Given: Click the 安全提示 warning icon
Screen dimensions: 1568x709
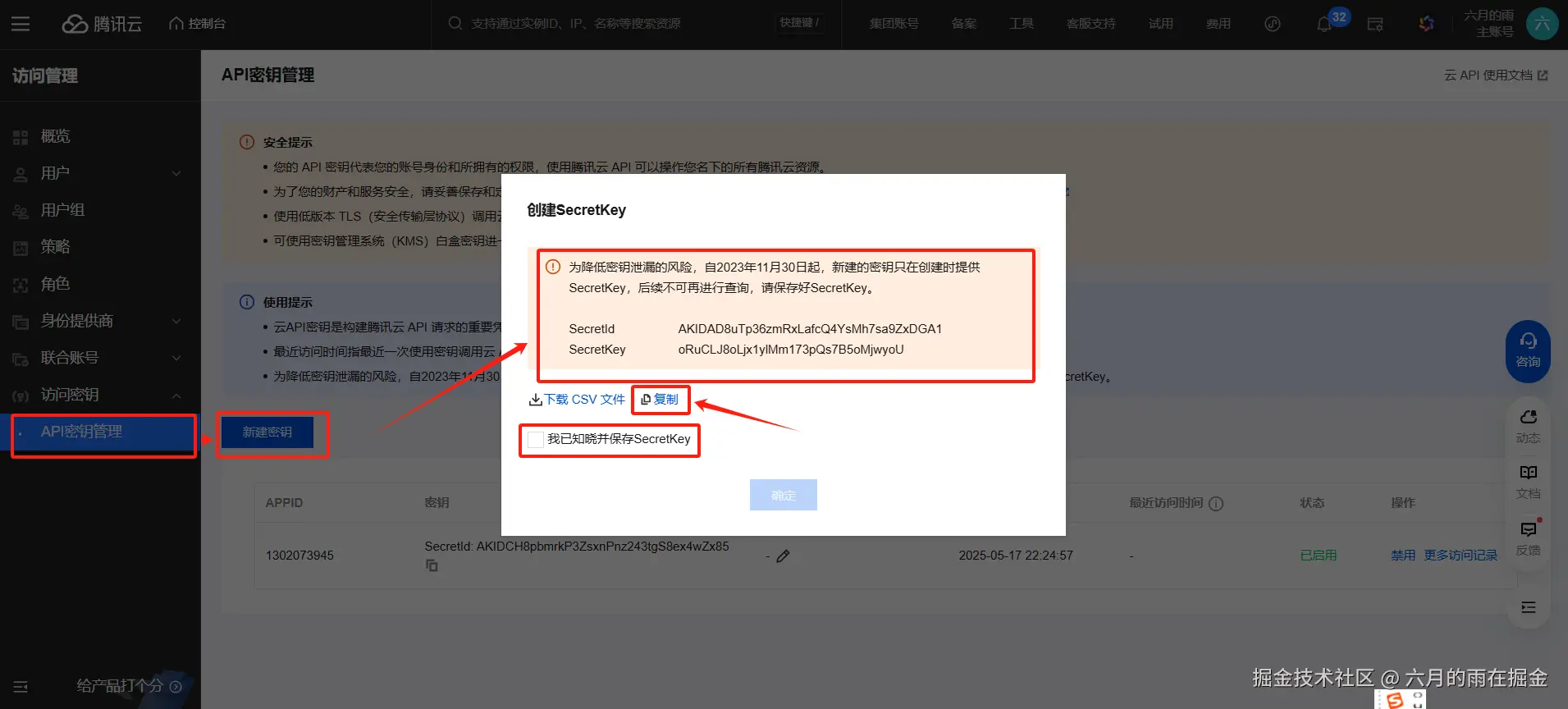Looking at the screenshot, I should click(x=247, y=142).
